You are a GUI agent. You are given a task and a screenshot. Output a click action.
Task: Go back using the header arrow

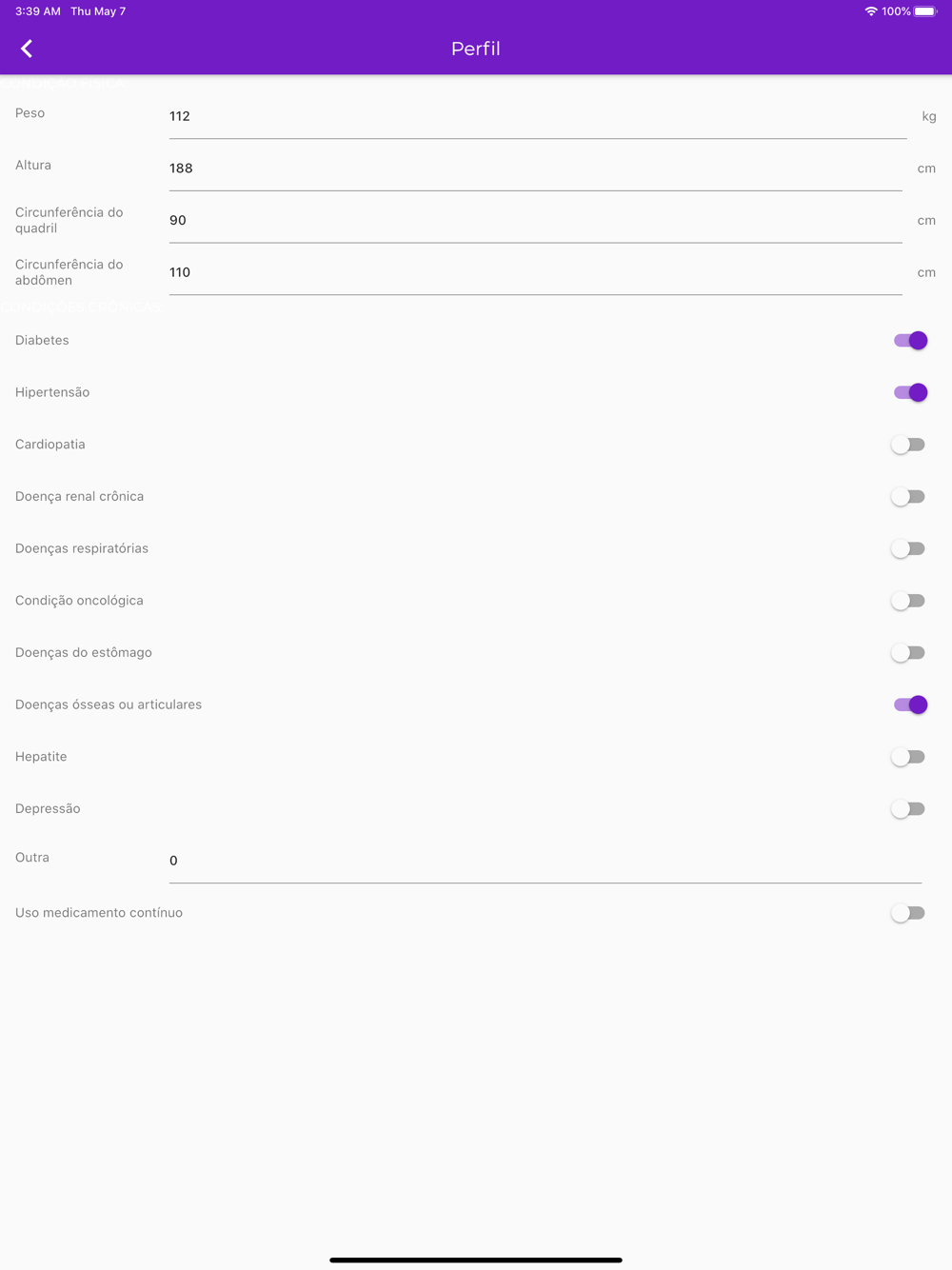click(x=27, y=49)
